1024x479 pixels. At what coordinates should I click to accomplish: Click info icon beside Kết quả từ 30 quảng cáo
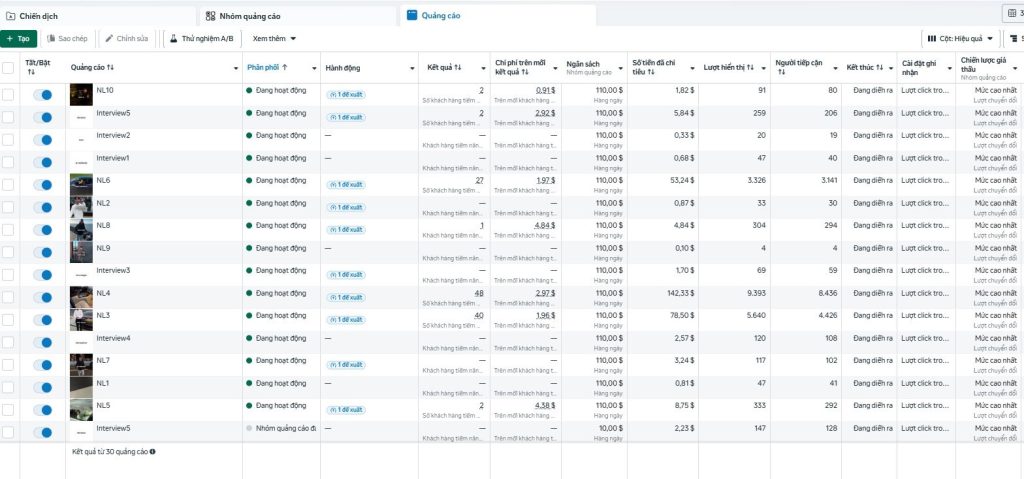pos(152,452)
